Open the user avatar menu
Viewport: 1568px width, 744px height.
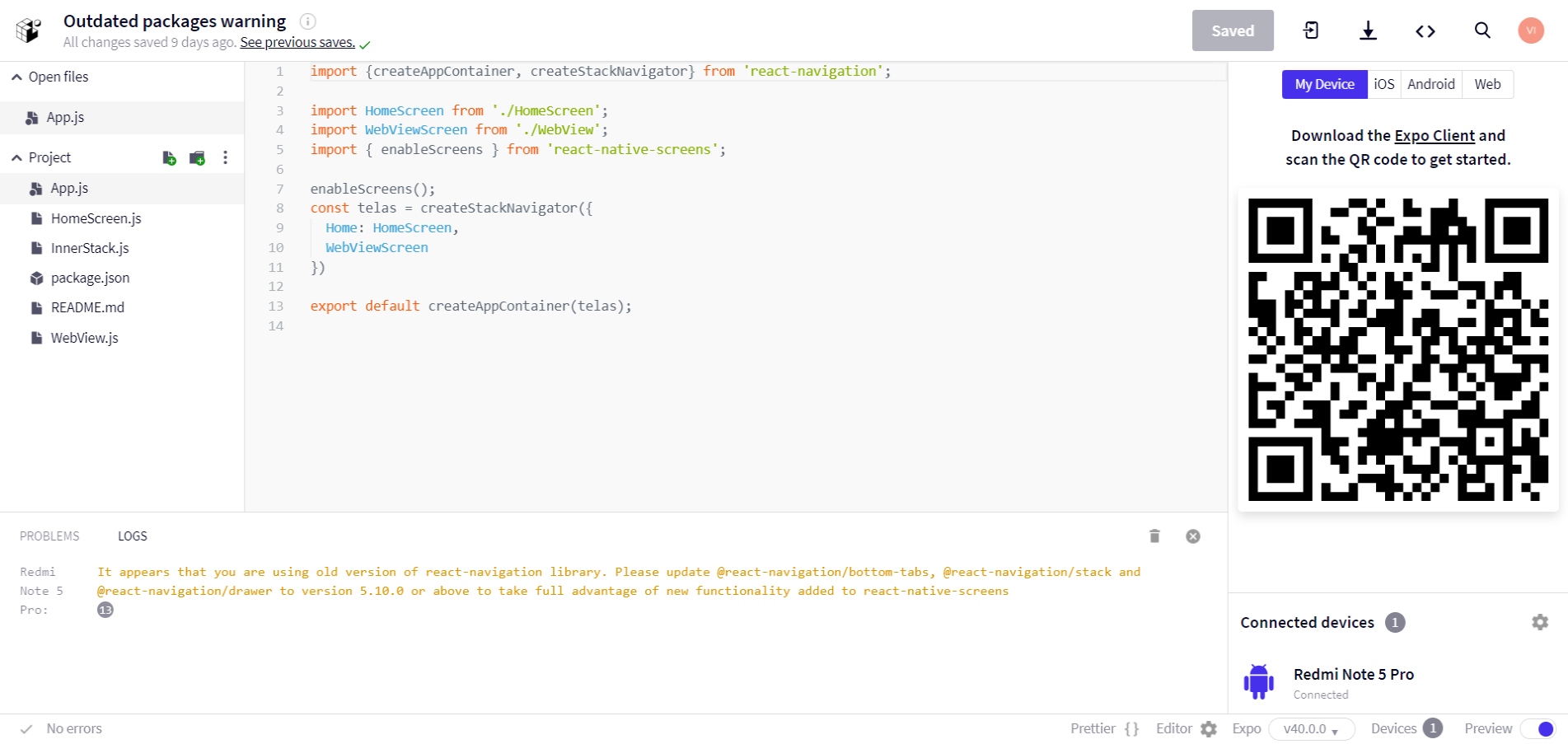(1531, 30)
